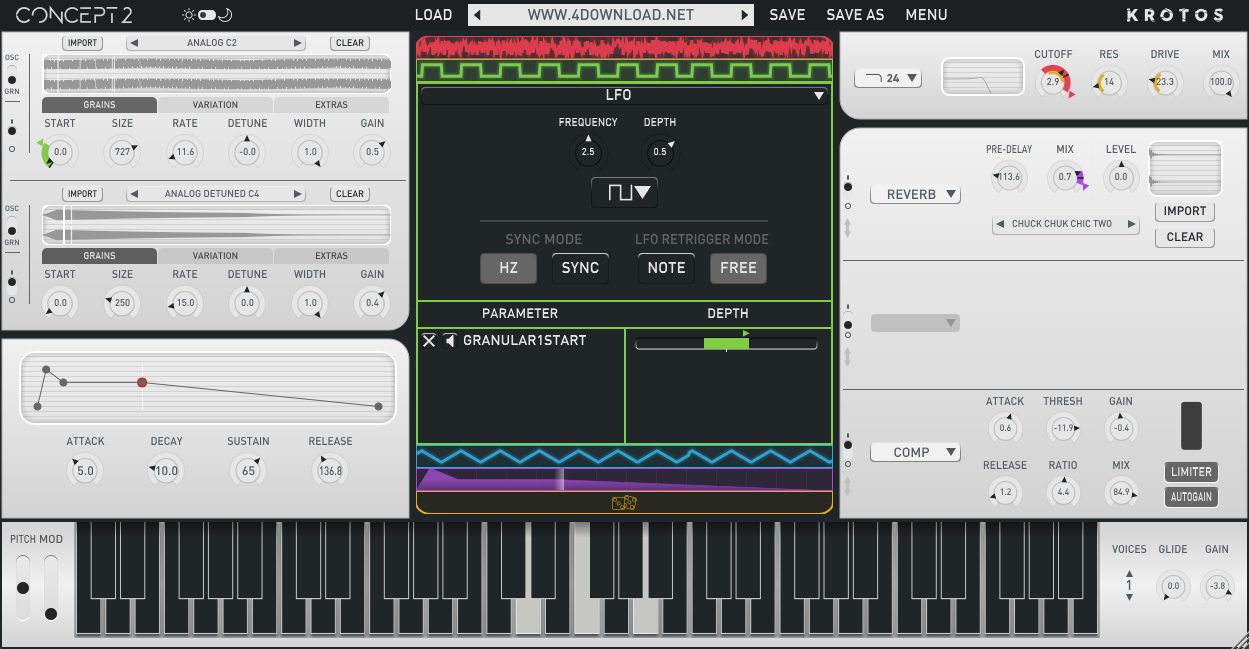Open the COMP effect type dropdown

[915, 453]
